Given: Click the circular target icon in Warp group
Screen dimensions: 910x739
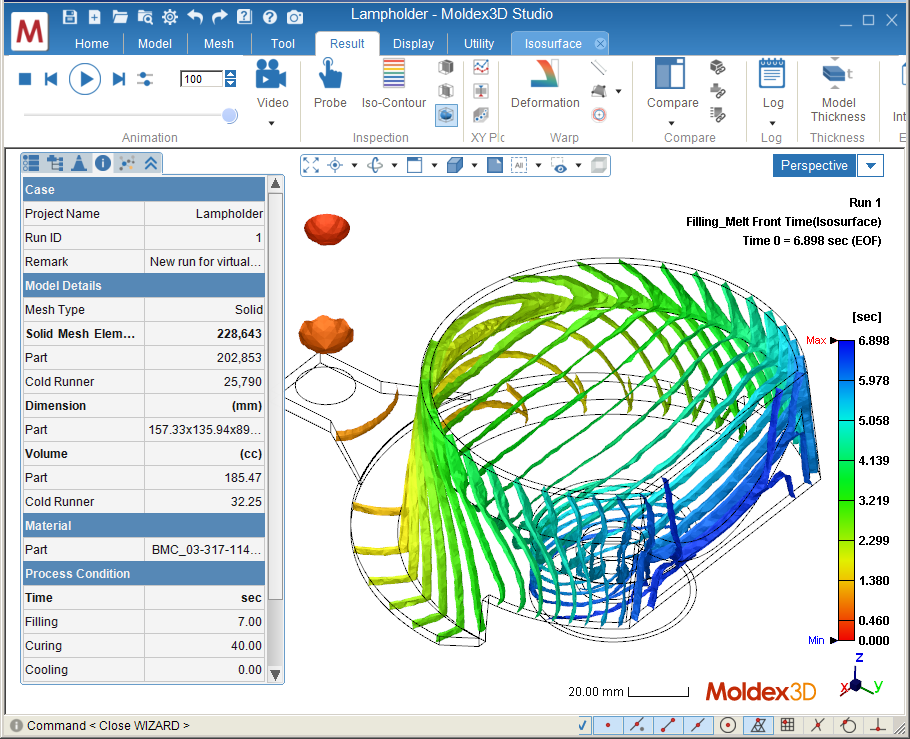Looking at the screenshot, I should (599, 115).
